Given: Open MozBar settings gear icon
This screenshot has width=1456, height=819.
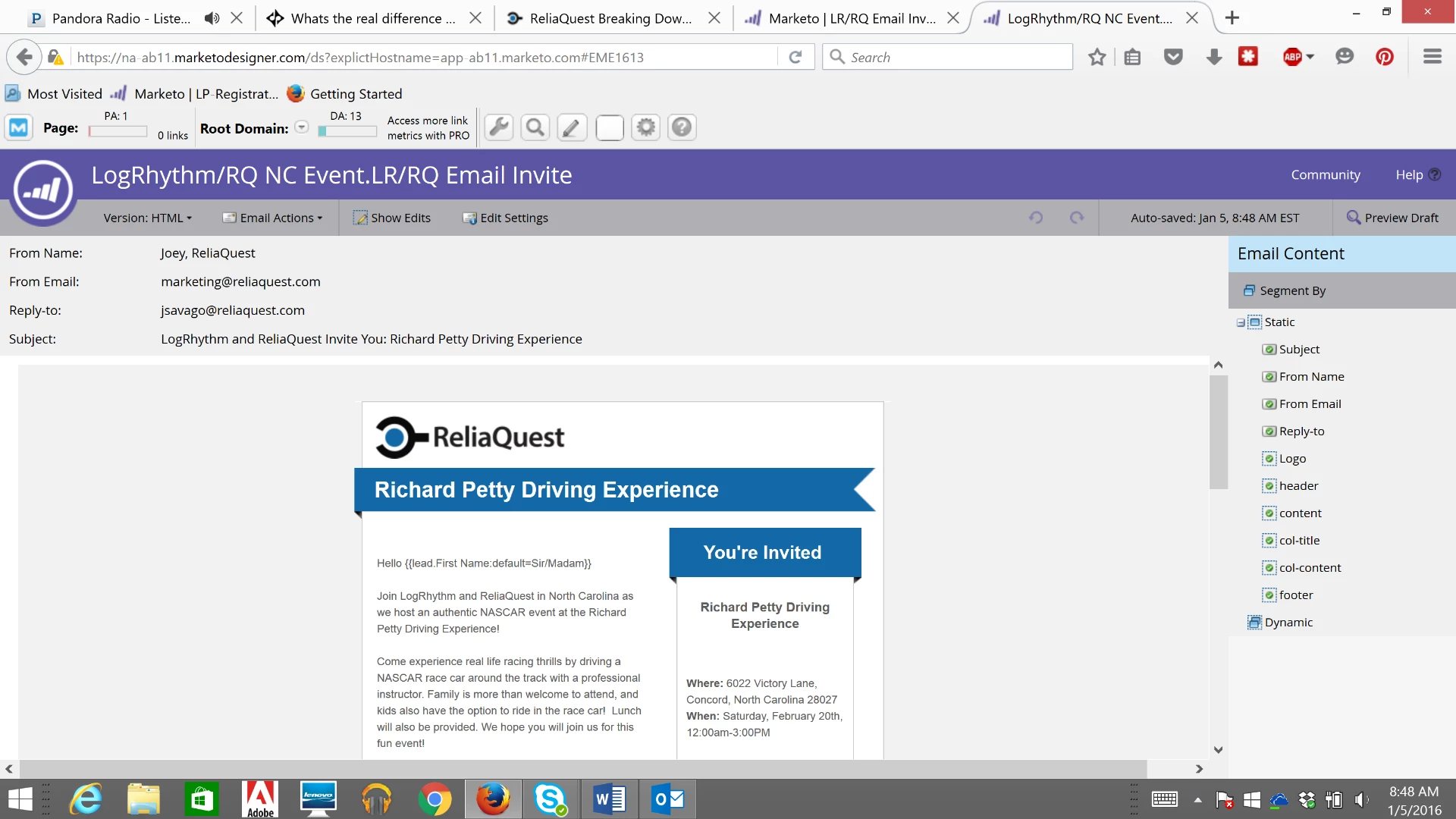Looking at the screenshot, I should pyautogui.click(x=645, y=127).
